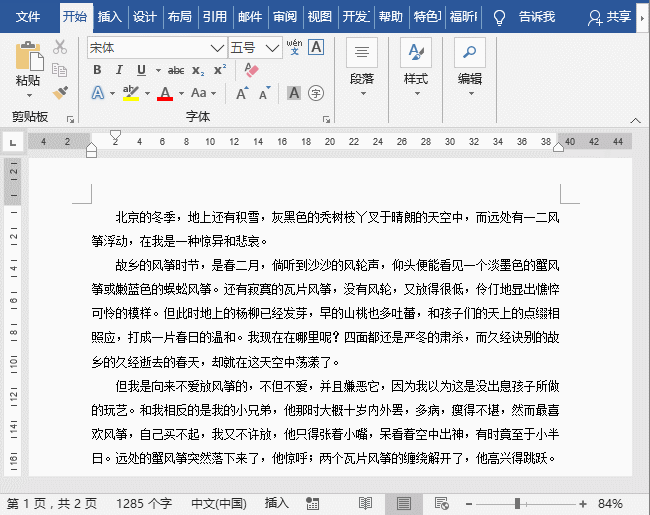The image size is (650, 515).
Task: Open the font size dropdown
Action: (272, 48)
